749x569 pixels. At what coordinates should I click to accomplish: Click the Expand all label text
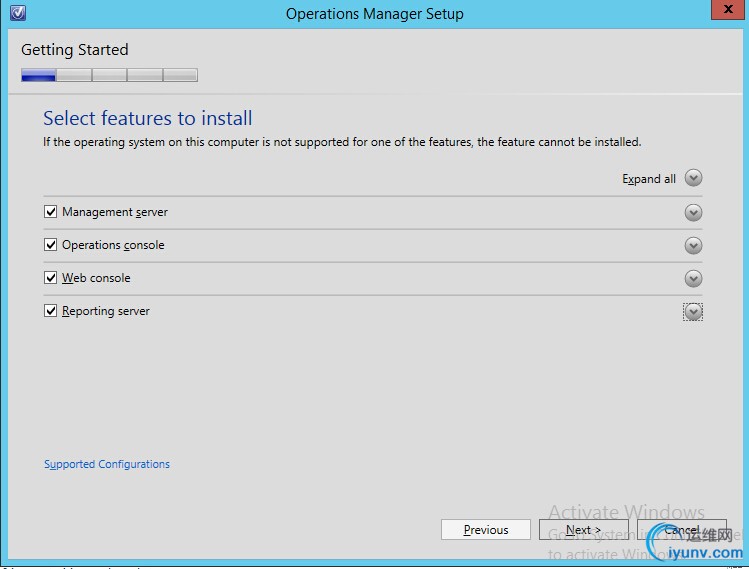649,179
